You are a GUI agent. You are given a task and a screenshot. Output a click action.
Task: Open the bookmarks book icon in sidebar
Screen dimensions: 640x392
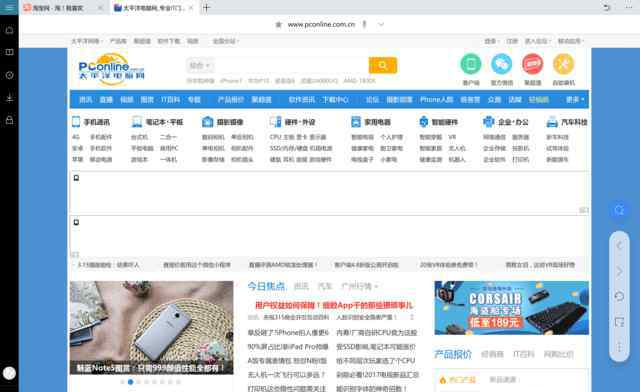(9, 52)
